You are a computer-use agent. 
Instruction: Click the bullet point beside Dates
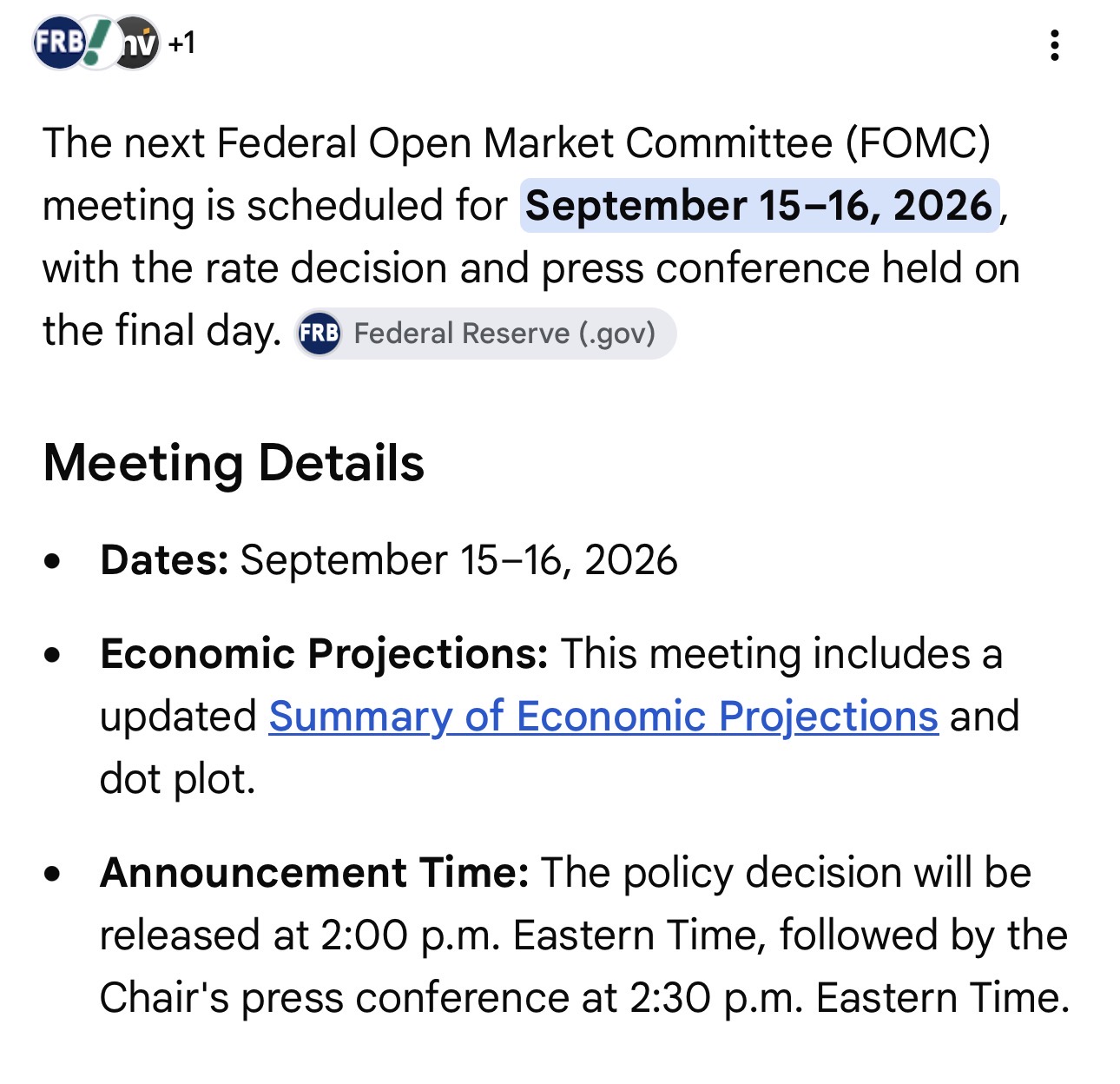click(x=54, y=561)
